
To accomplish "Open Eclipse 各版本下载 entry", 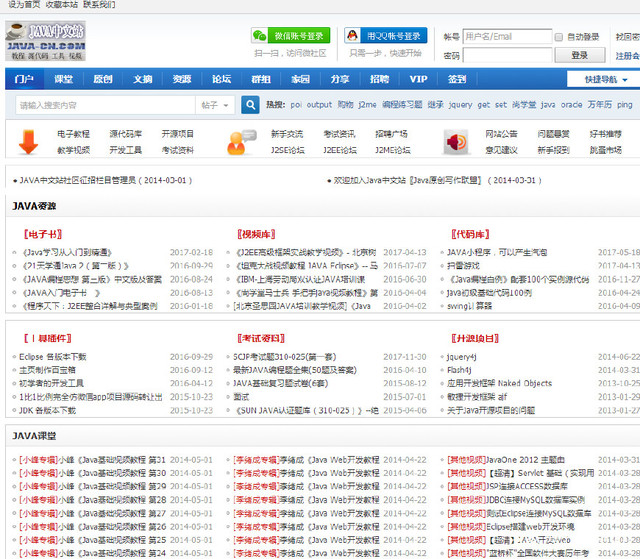I will click(x=53, y=357).
